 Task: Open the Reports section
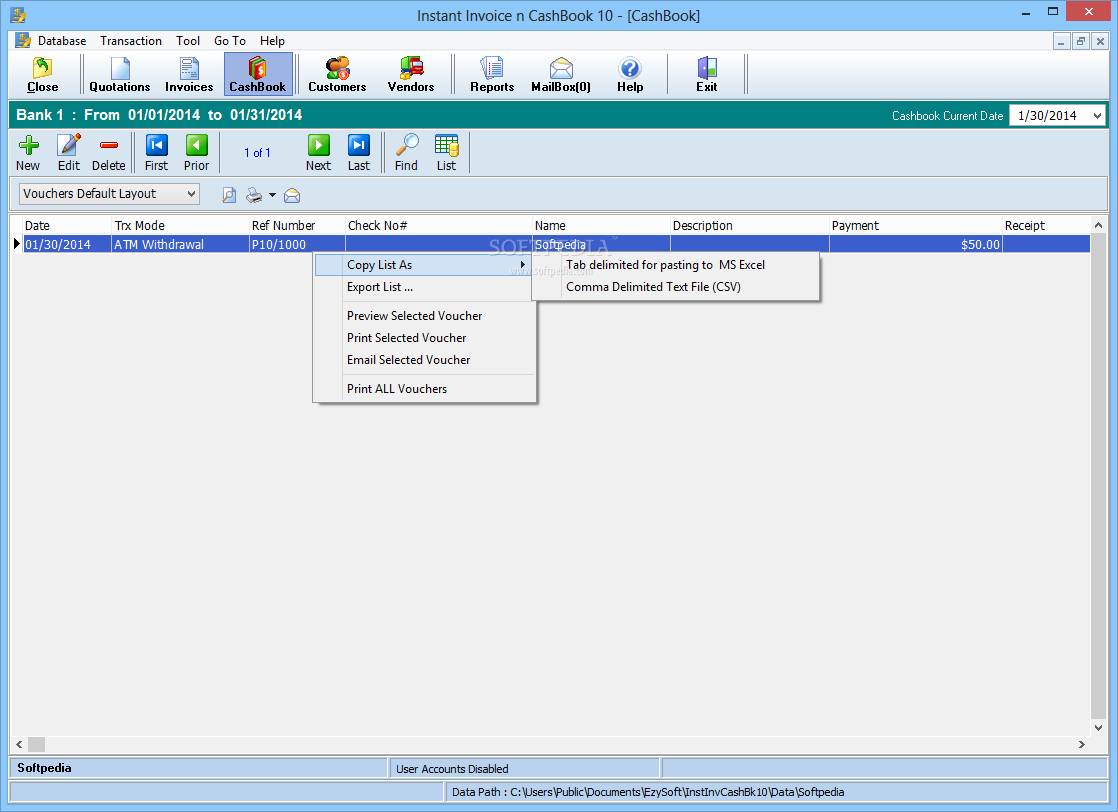coord(492,75)
